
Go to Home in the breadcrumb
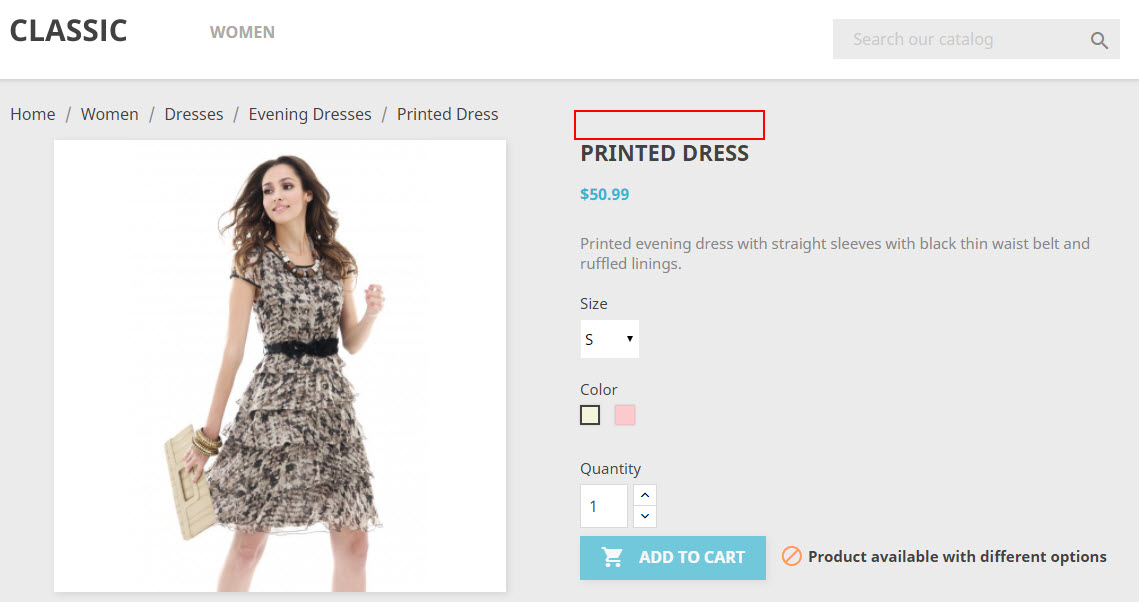tap(33, 114)
